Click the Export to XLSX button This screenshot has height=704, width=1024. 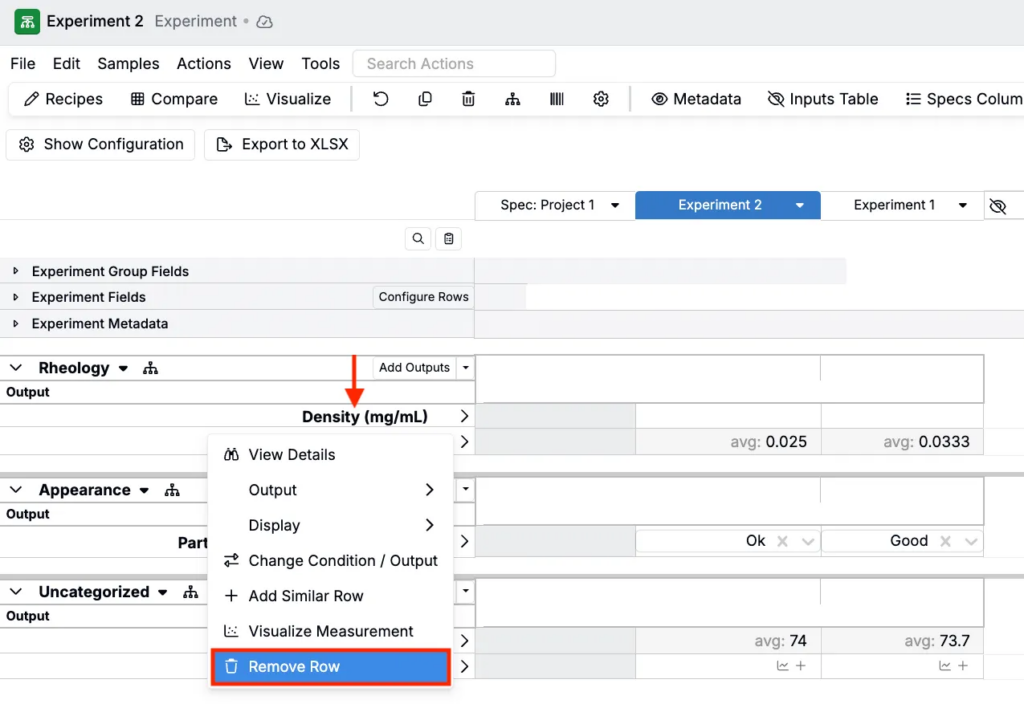[x=282, y=144]
